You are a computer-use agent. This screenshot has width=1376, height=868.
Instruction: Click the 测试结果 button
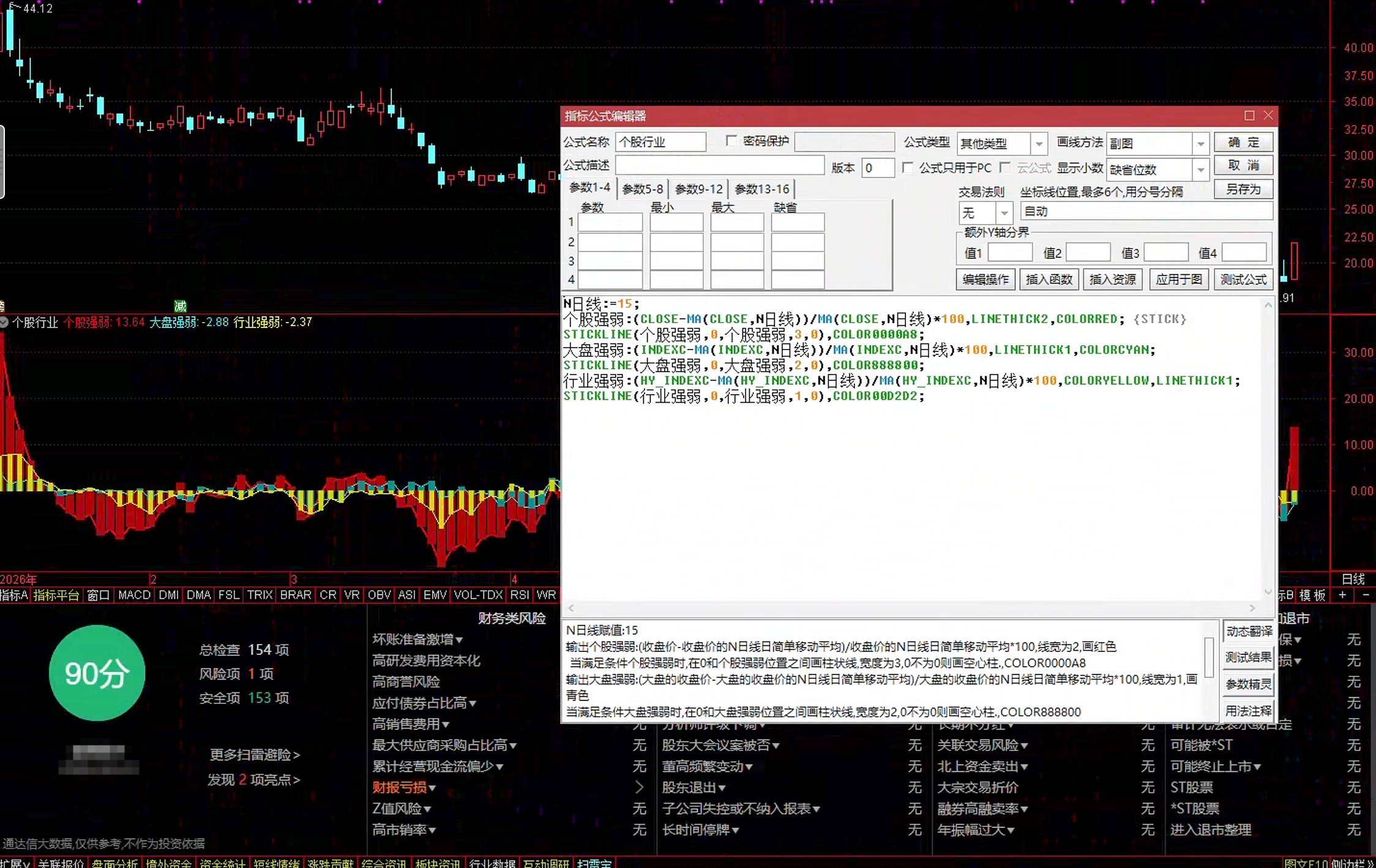[1249, 657]
